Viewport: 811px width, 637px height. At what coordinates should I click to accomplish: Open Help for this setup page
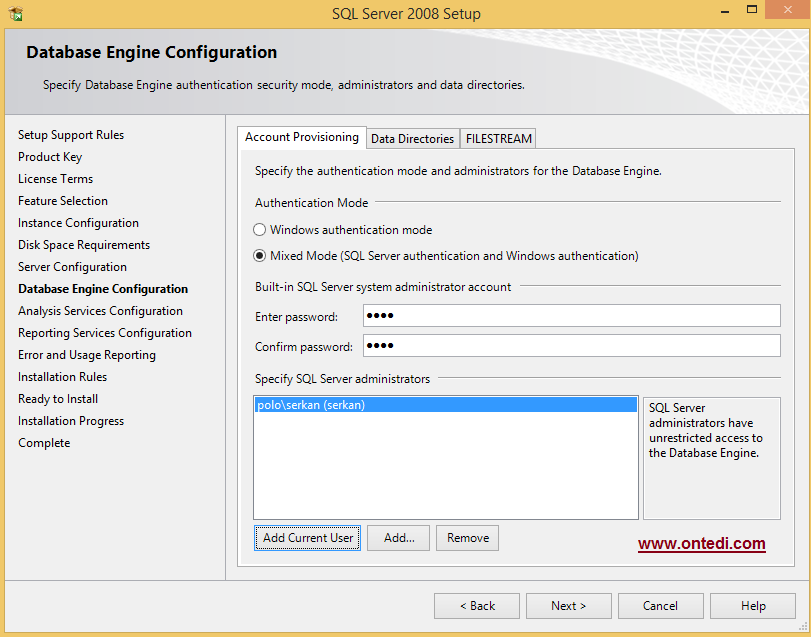pyautogui.click(x=753, y=606)
